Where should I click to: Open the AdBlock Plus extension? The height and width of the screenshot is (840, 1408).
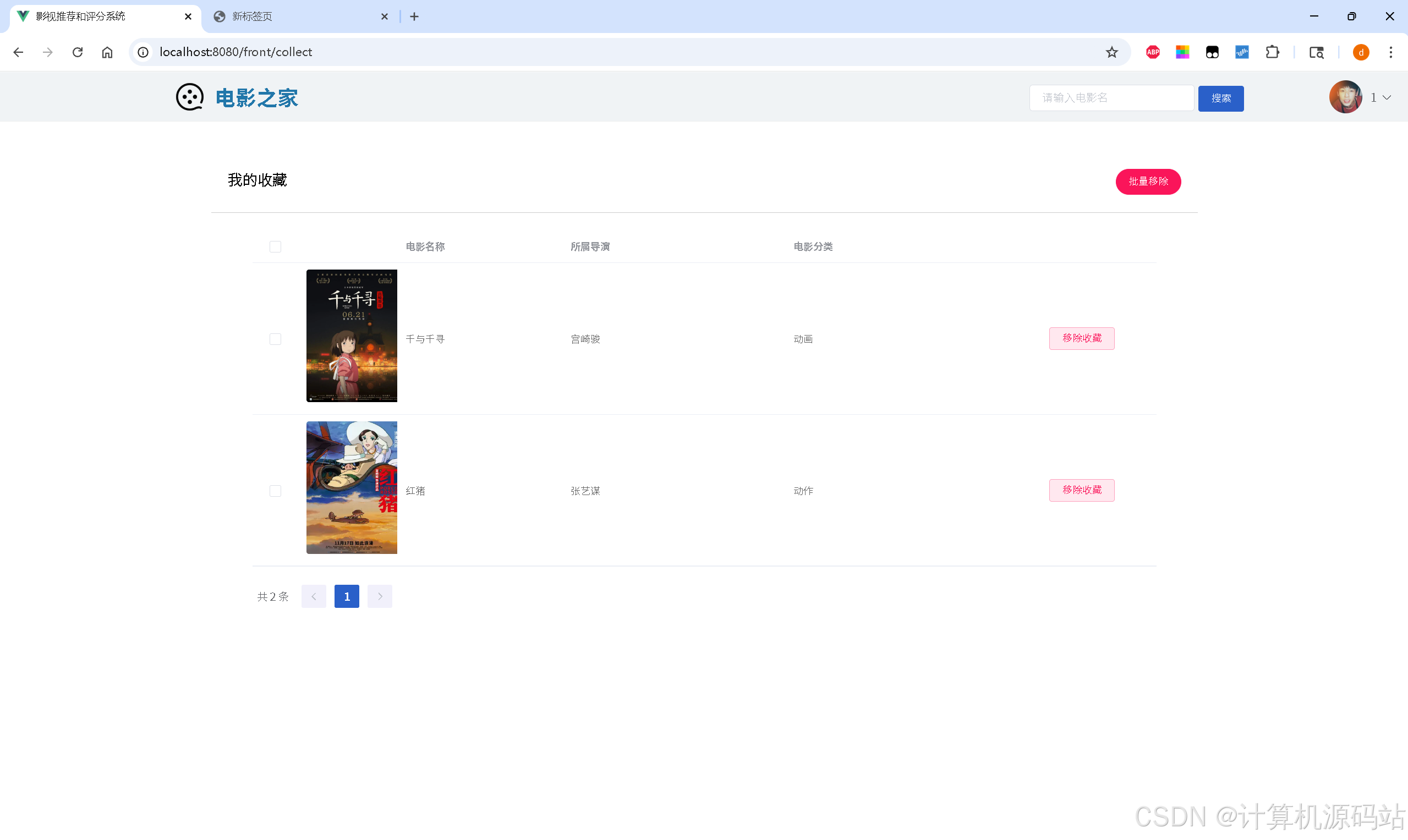pyautogui.click(x=1153, y=52)
